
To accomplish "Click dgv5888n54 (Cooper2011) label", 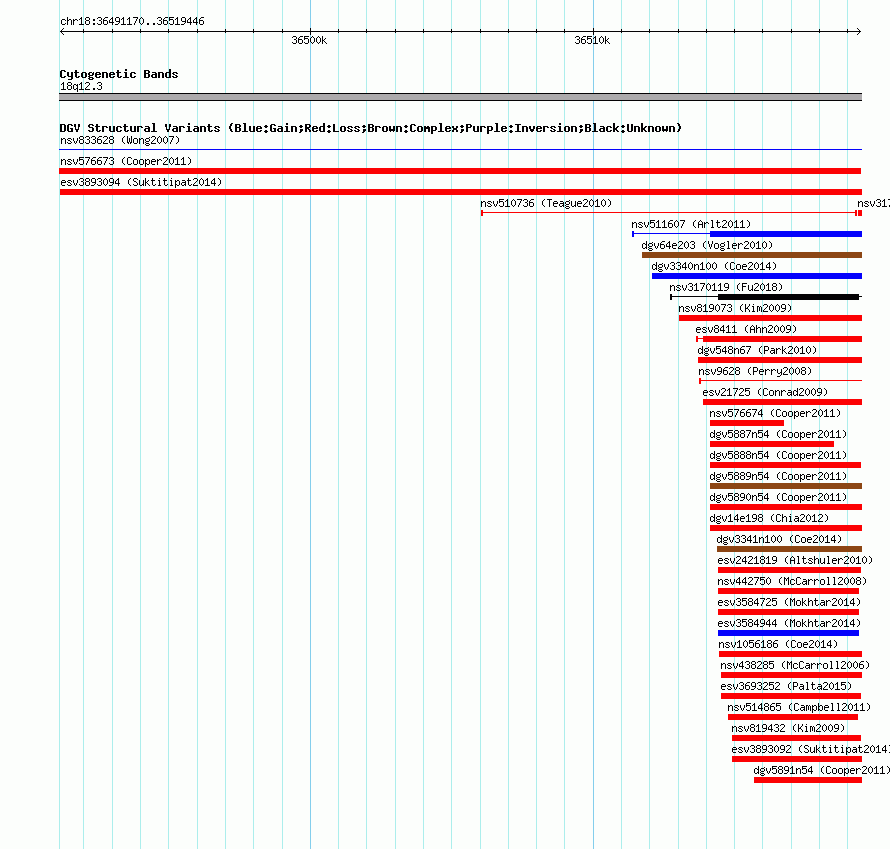I will pos(778,455).
